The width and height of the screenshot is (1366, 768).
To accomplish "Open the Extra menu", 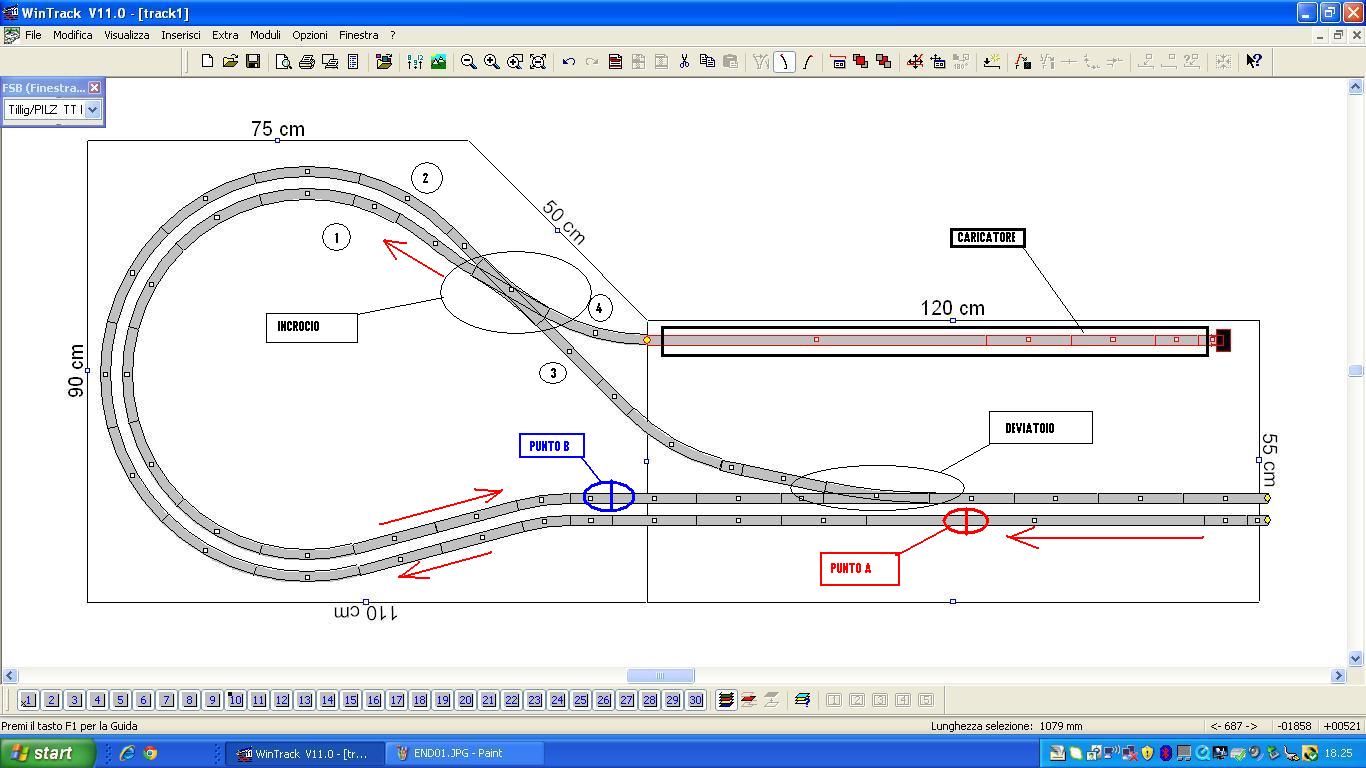I will [x=225, y=35].
